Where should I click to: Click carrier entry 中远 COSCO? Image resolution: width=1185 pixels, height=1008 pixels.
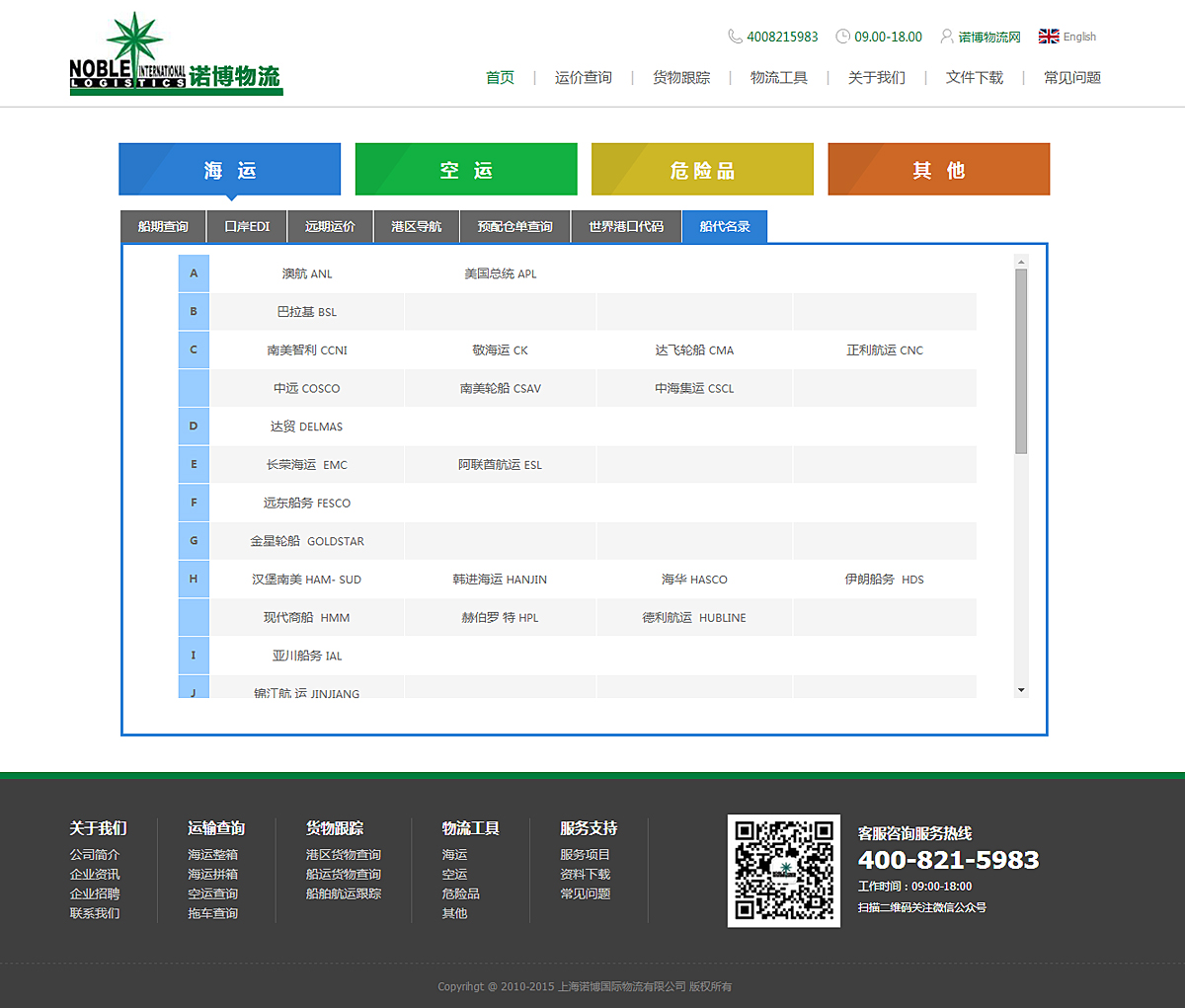click(x=307, y=389)
